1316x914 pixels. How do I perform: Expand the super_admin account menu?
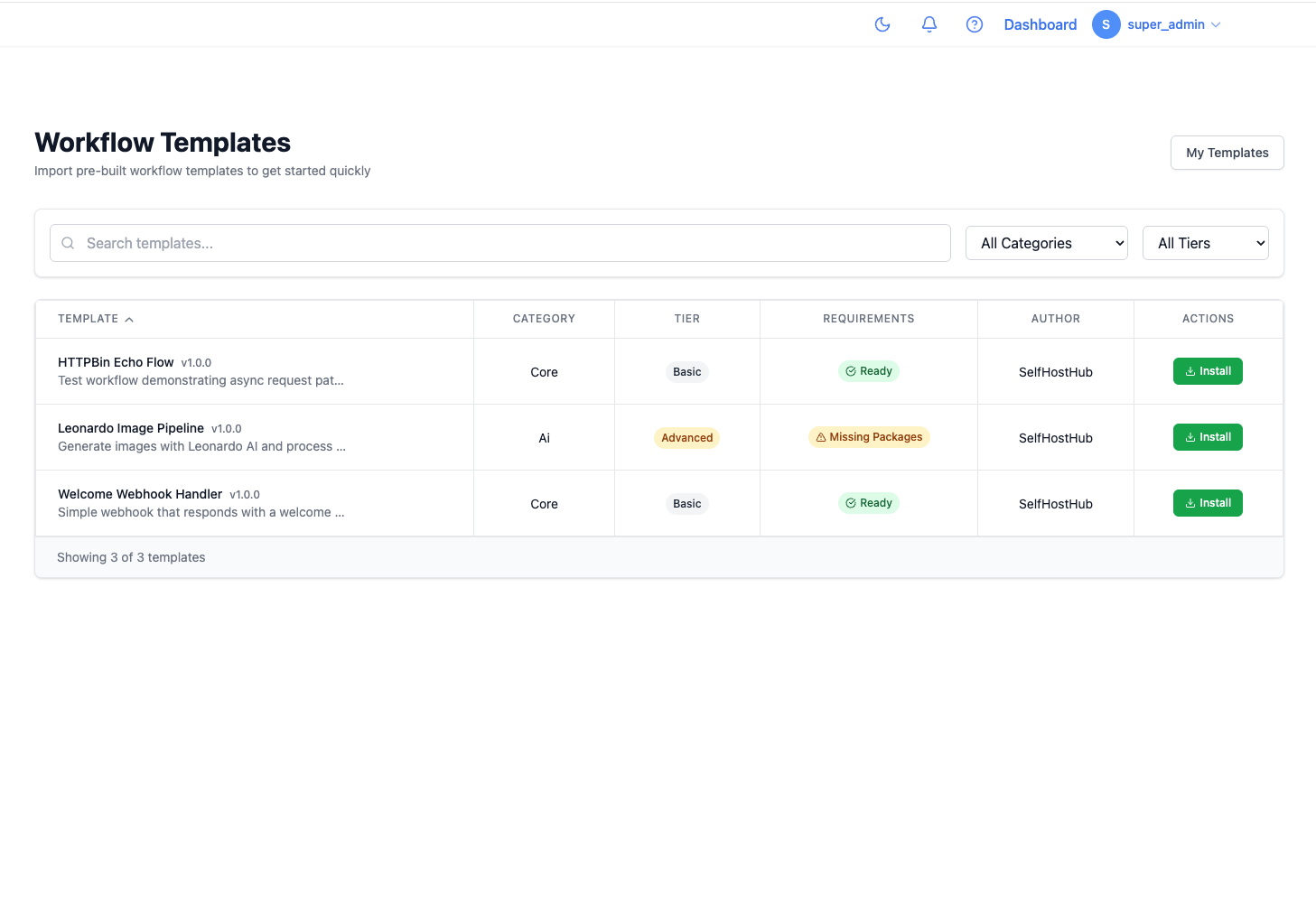(x=1216, y=24)
